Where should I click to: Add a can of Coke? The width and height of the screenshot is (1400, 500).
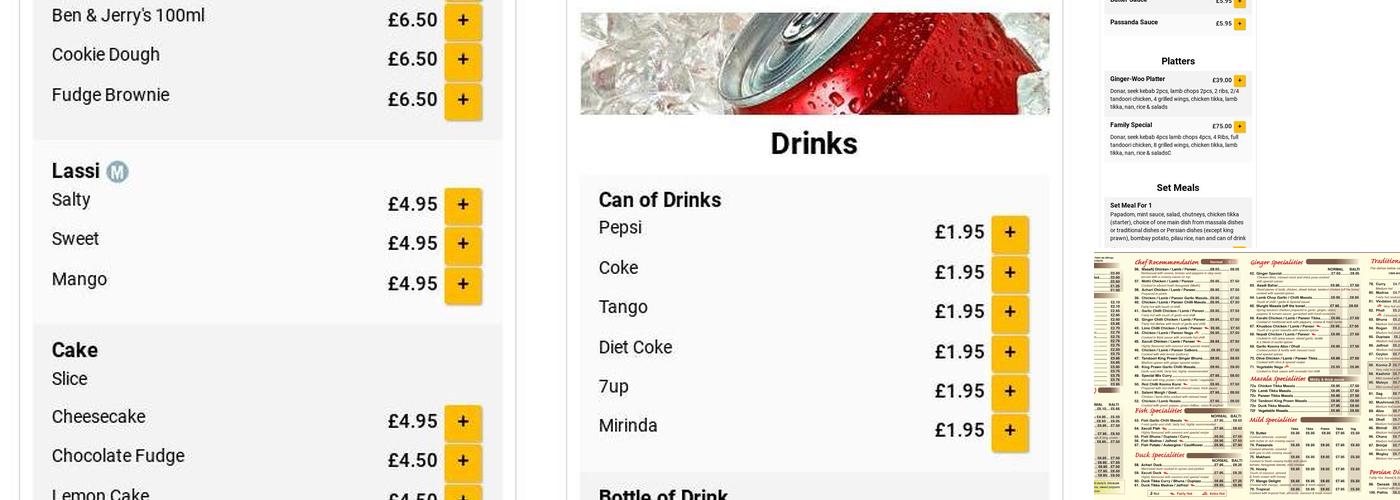(x=1010, y=273)
